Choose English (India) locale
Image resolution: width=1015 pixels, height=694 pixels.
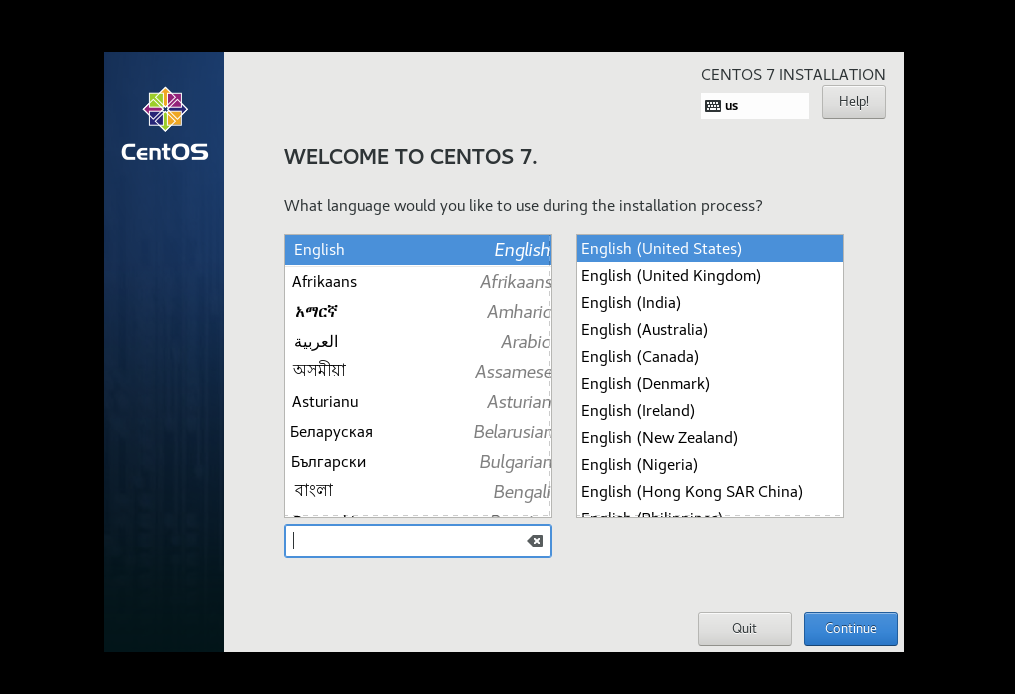pos(710,303)
